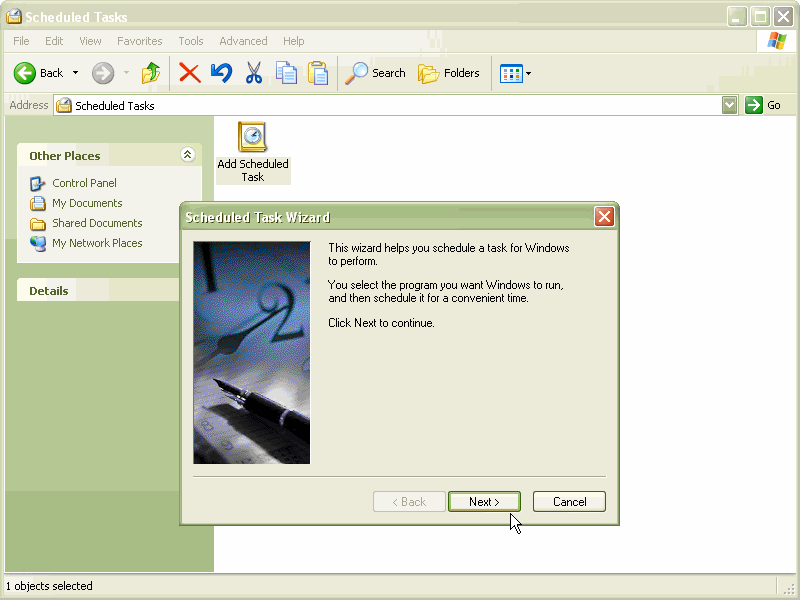Screen dimensions: 800x600
Task: Open Control Panel link in Other Places
Action: tap(84, 183)
